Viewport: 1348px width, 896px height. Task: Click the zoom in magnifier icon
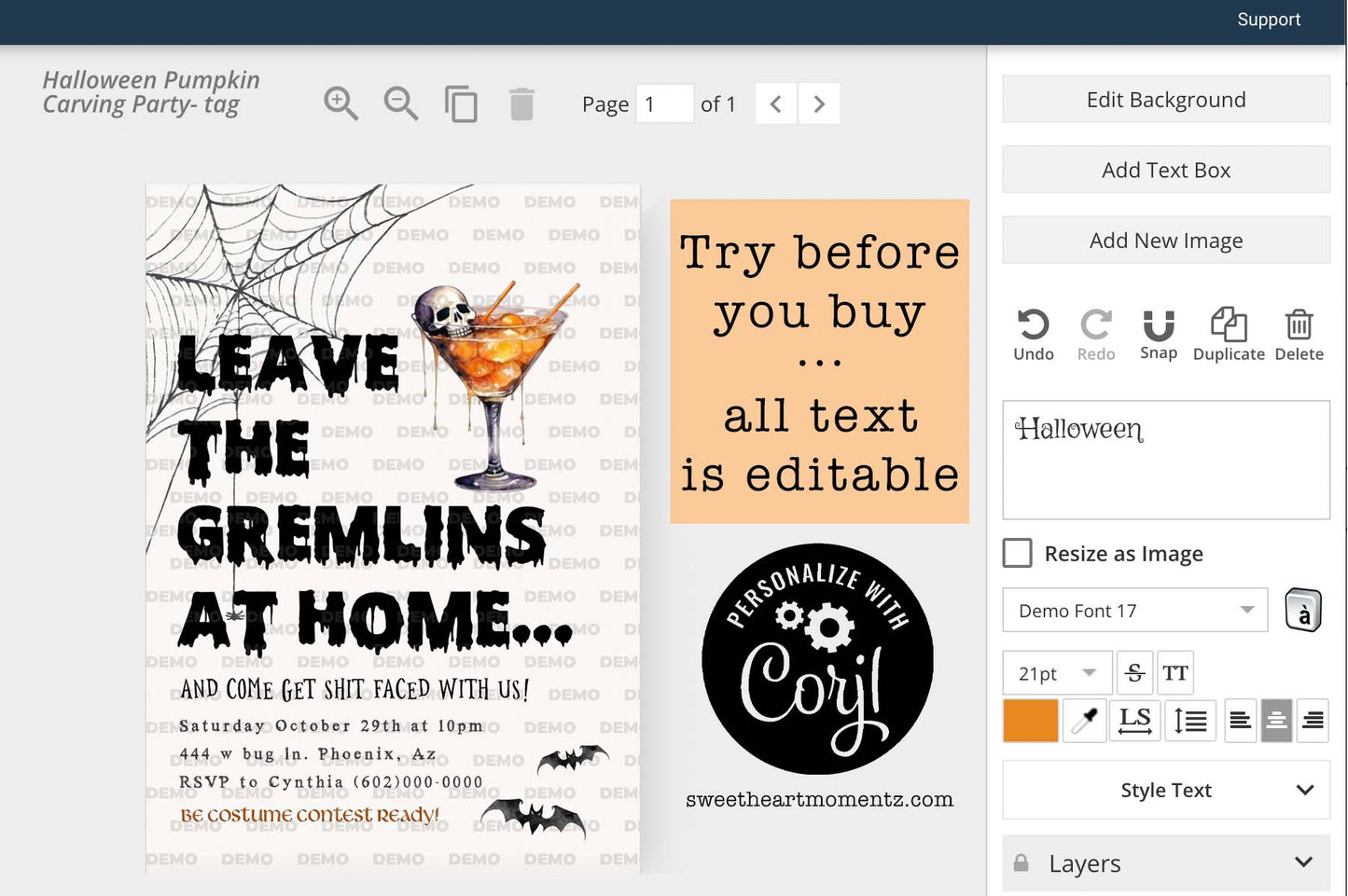point(340,103)
